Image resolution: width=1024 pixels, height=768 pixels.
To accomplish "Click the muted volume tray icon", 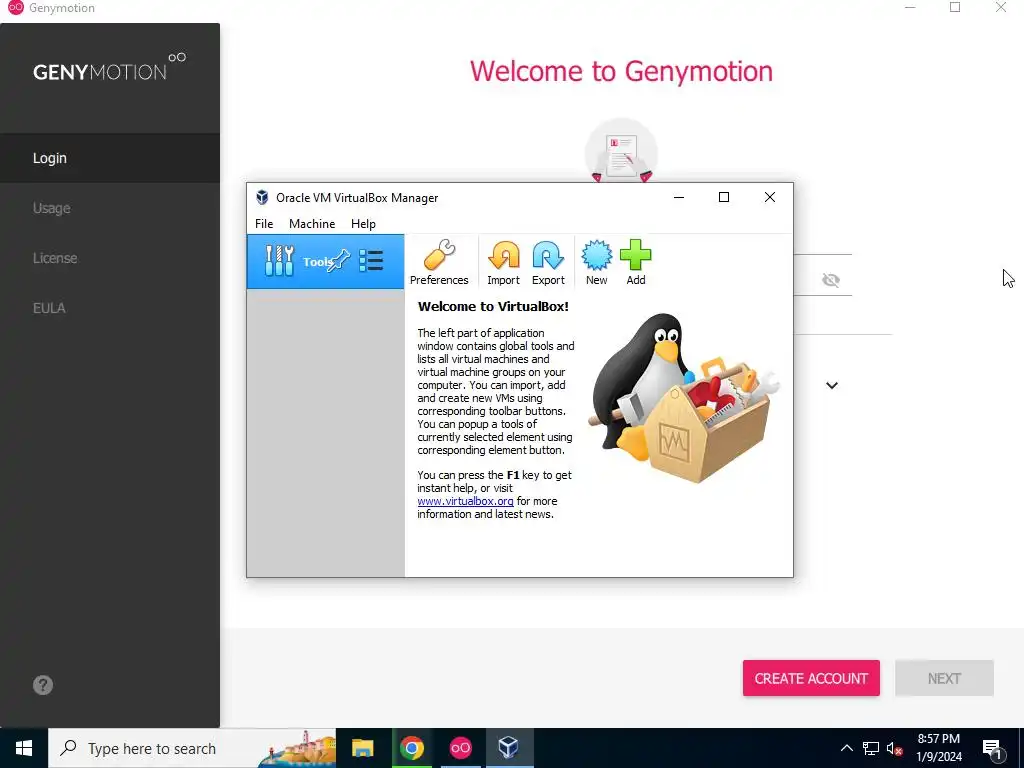I will click(894, 748).
